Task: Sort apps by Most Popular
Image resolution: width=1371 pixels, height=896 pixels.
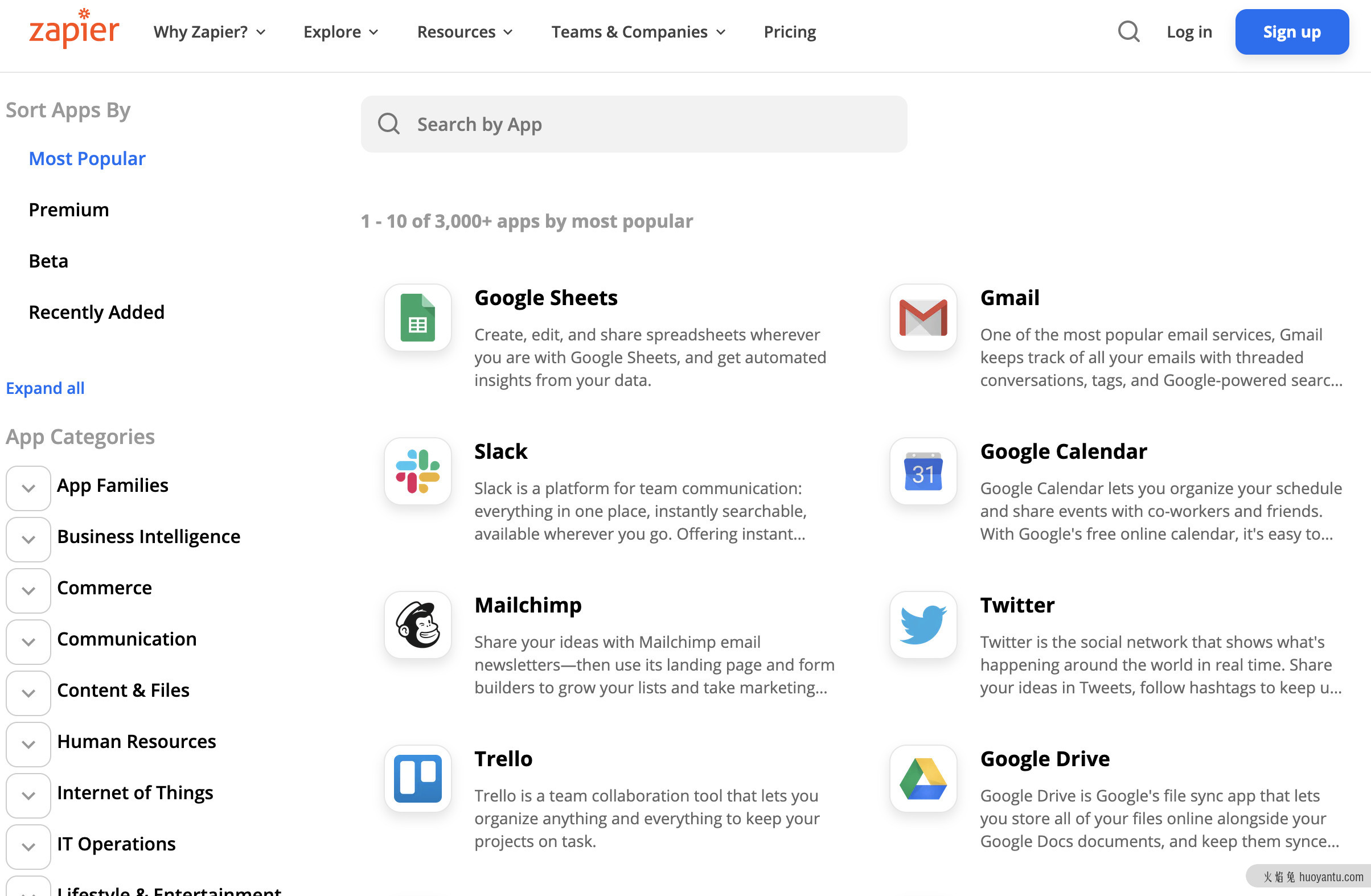Action: [87, 158]
